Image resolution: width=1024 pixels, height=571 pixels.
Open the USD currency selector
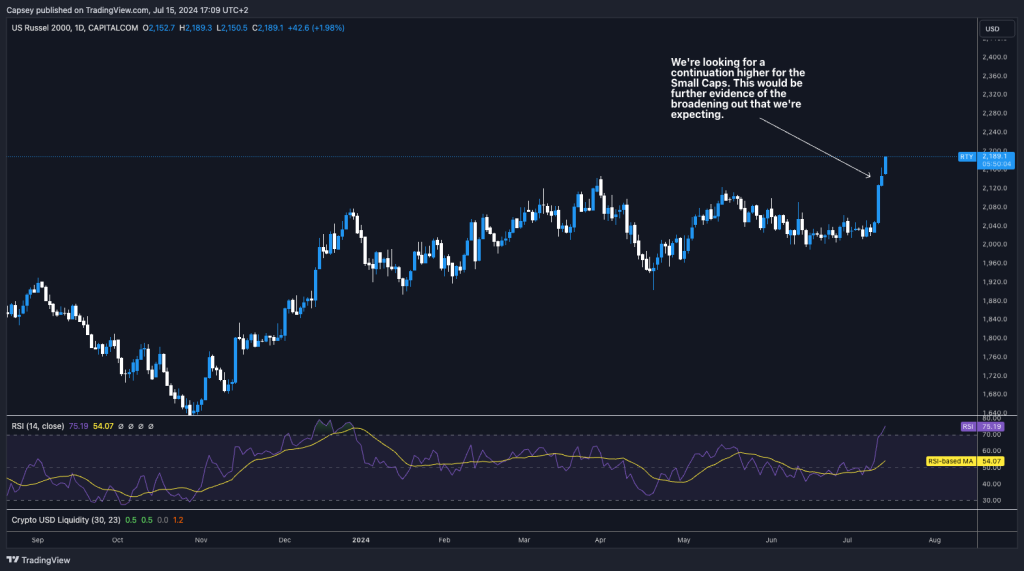tap(992, 29)
